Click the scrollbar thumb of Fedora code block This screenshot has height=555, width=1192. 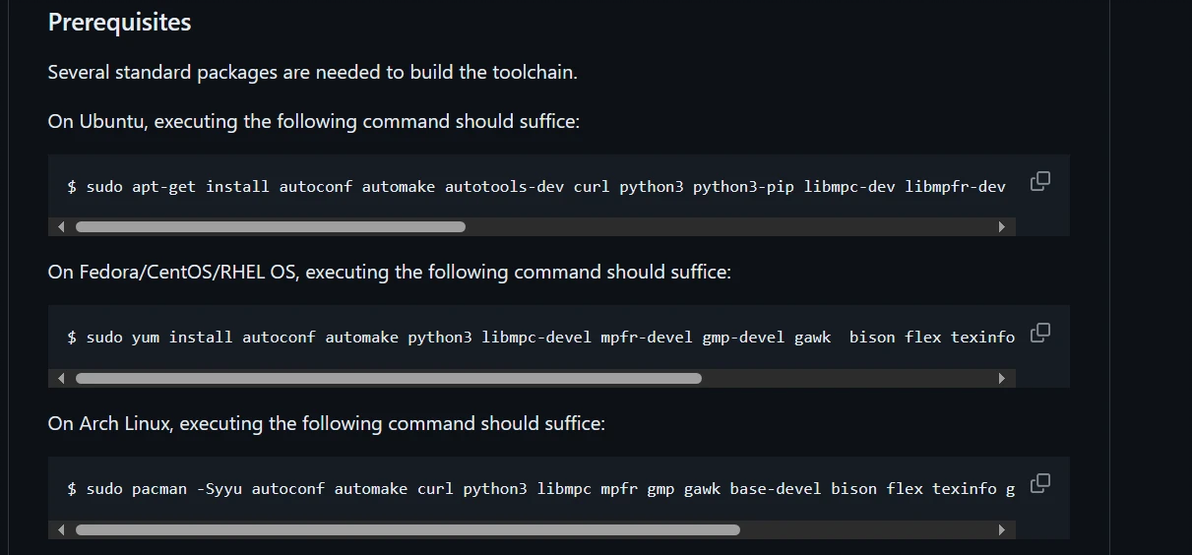(388, 378)
